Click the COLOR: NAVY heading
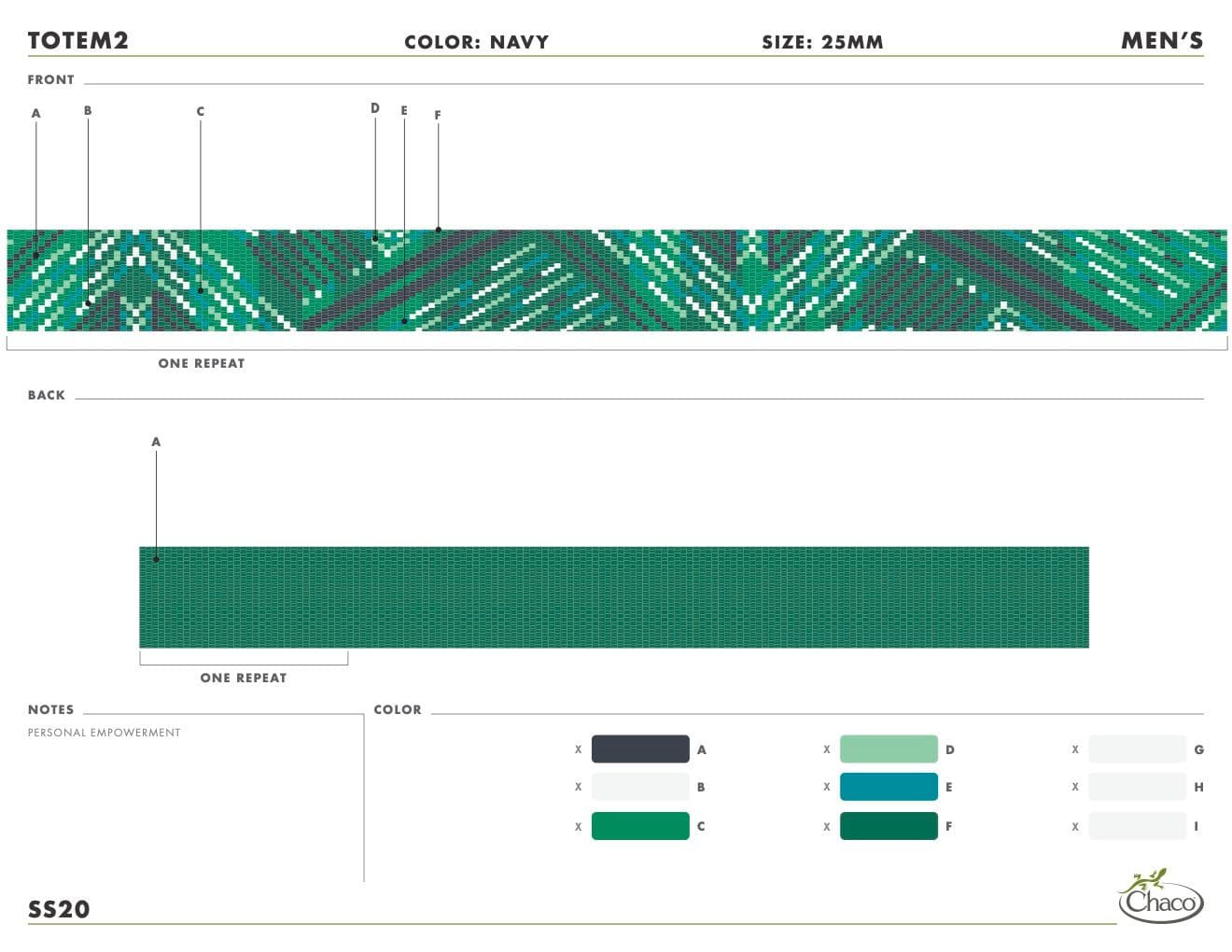This screenshot has width=1232, height=952. click(476, 42)
